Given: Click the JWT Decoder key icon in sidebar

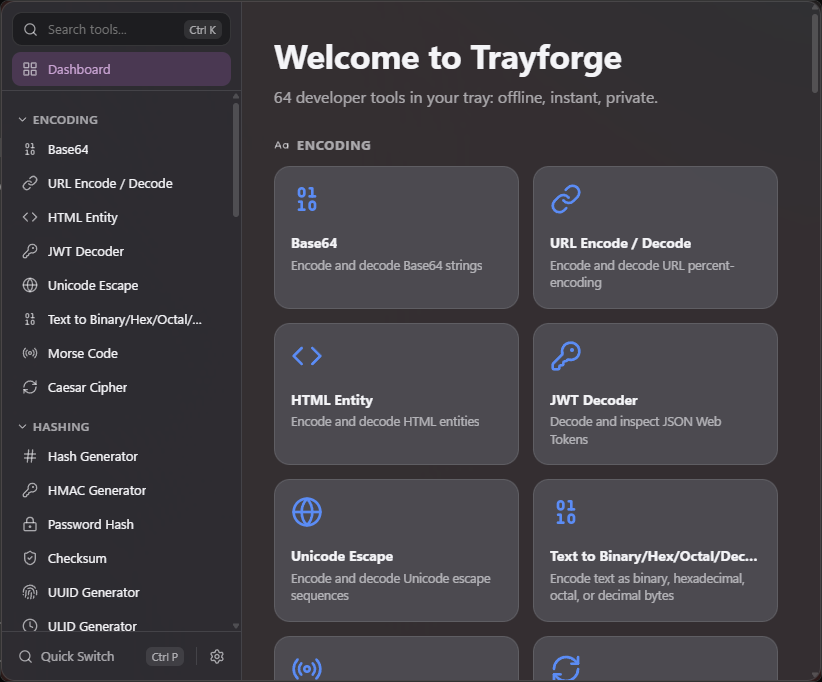Looking at the screenshot, I should pos(30,251).
